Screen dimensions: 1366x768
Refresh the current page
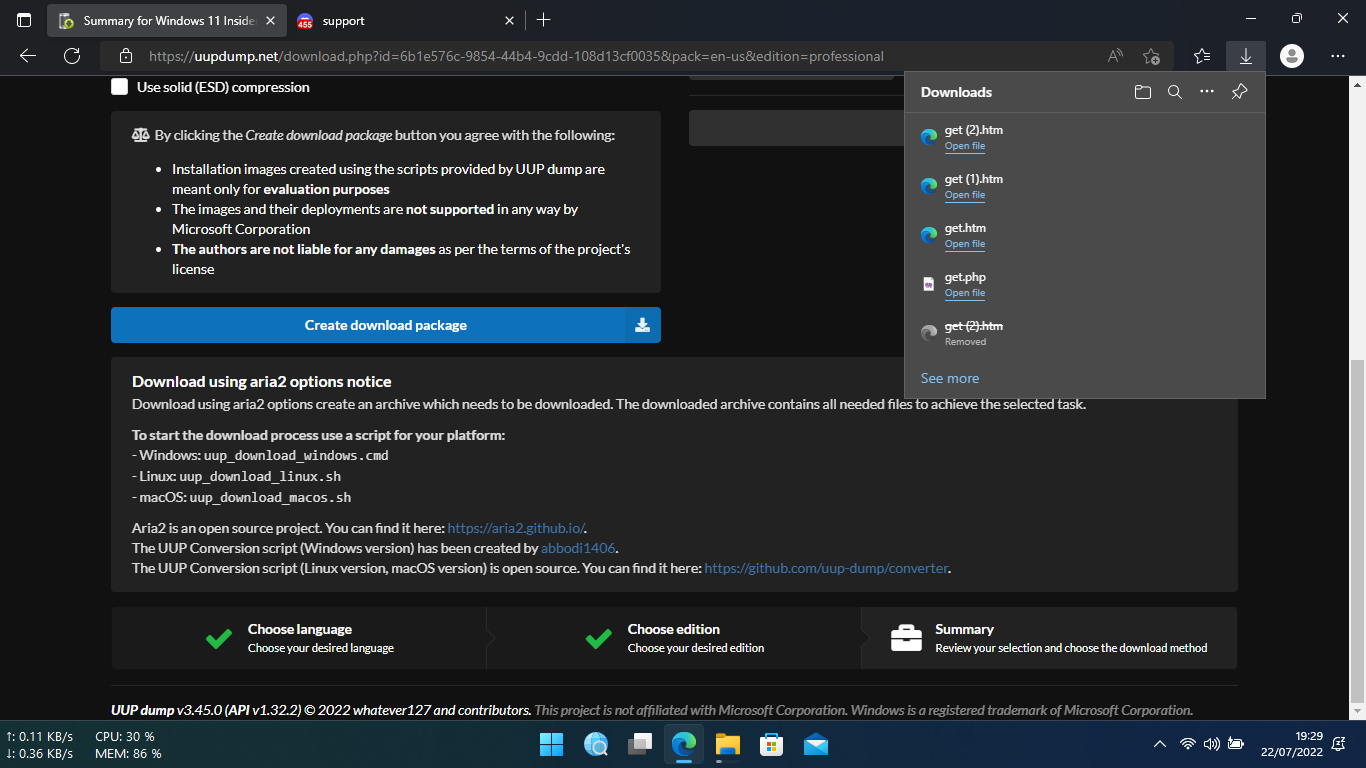tap(72, 56)
